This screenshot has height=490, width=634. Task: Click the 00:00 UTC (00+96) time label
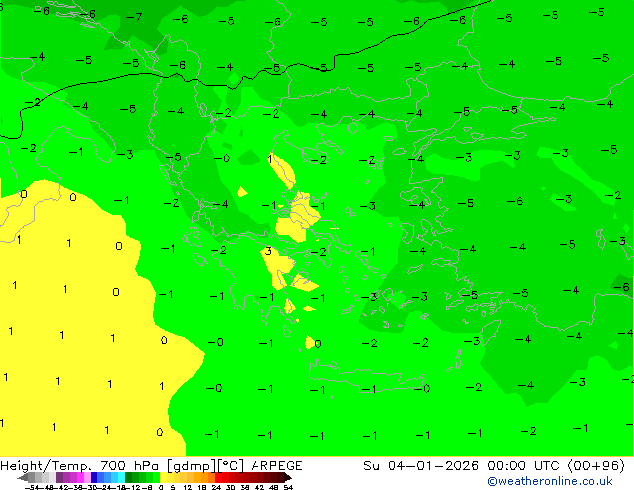[x=556, y=466]
